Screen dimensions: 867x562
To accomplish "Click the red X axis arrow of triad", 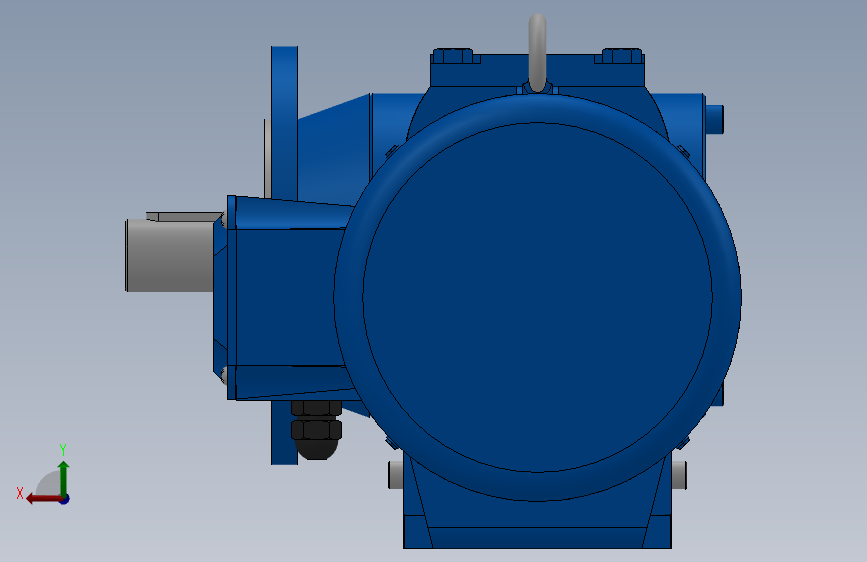I will click(44, 499).
